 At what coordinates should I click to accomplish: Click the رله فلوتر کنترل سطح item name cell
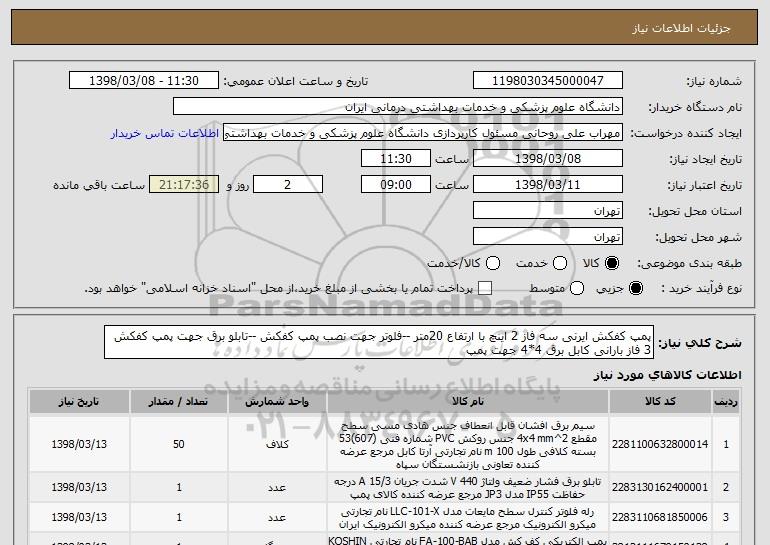468,518
